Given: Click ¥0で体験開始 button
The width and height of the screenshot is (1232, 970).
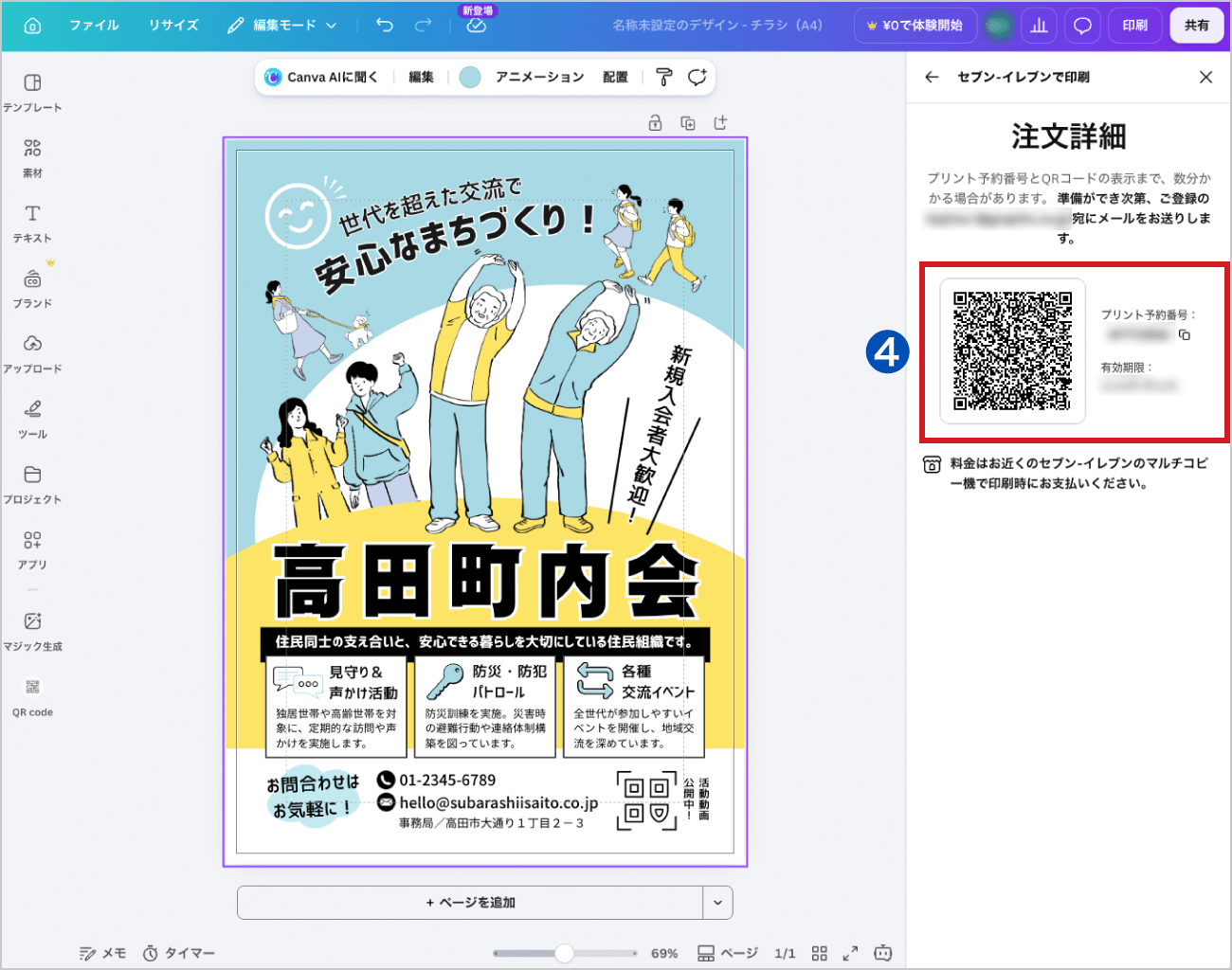Looking at the screenshot, I should 915,26.
